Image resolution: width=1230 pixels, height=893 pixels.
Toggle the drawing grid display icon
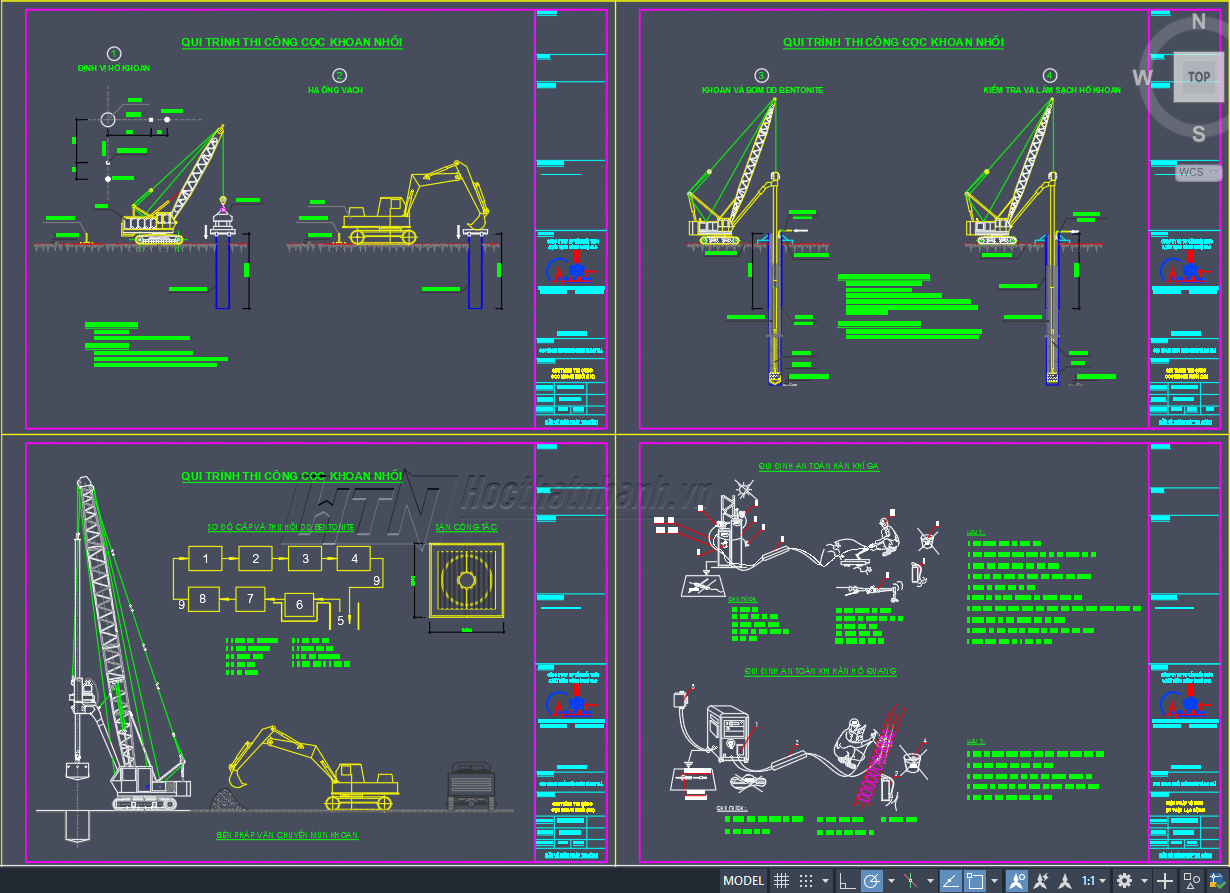click(782, 881)
